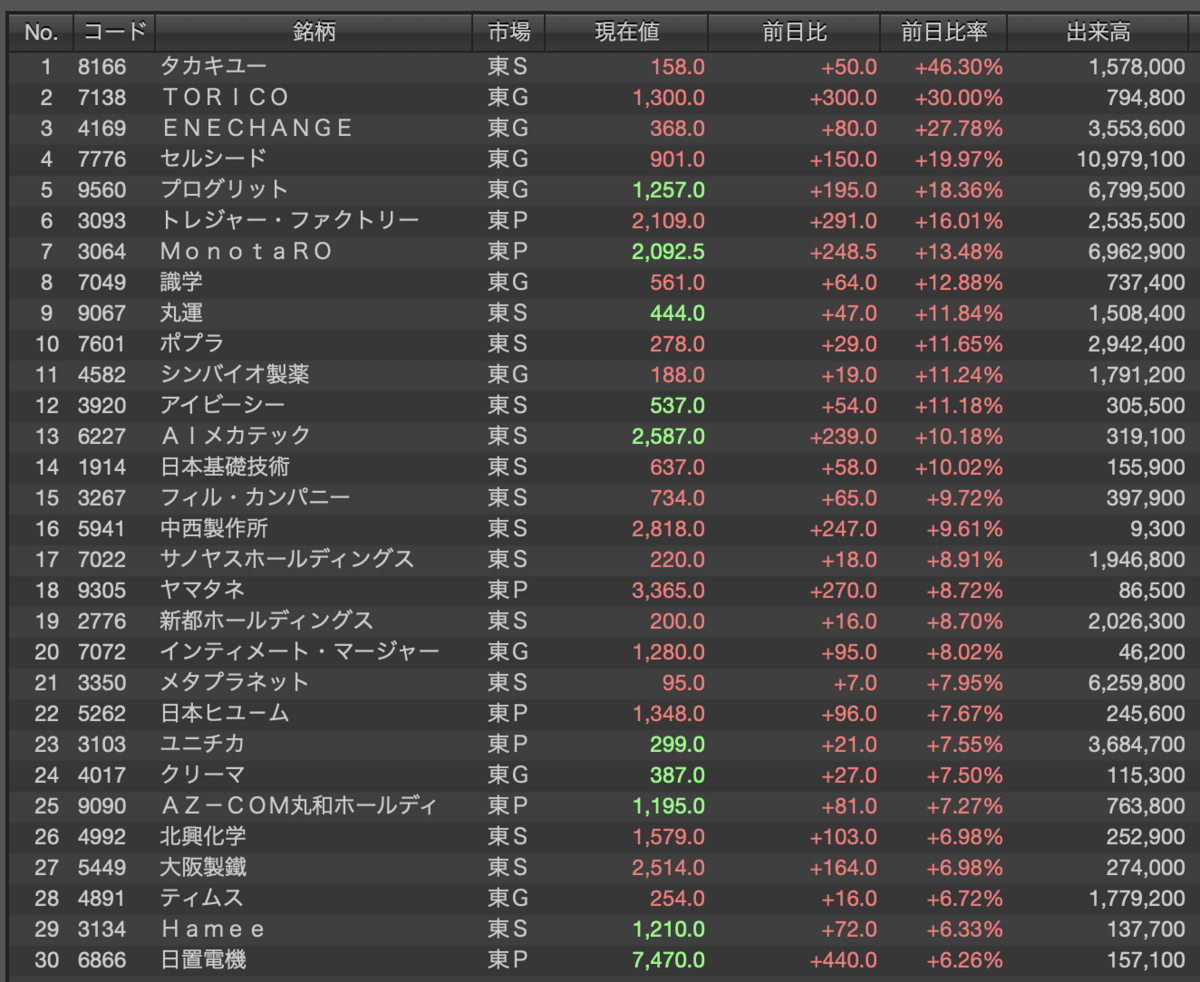
Task: Select the 日本基礎技術 stock name
Action: pos(225,467)
